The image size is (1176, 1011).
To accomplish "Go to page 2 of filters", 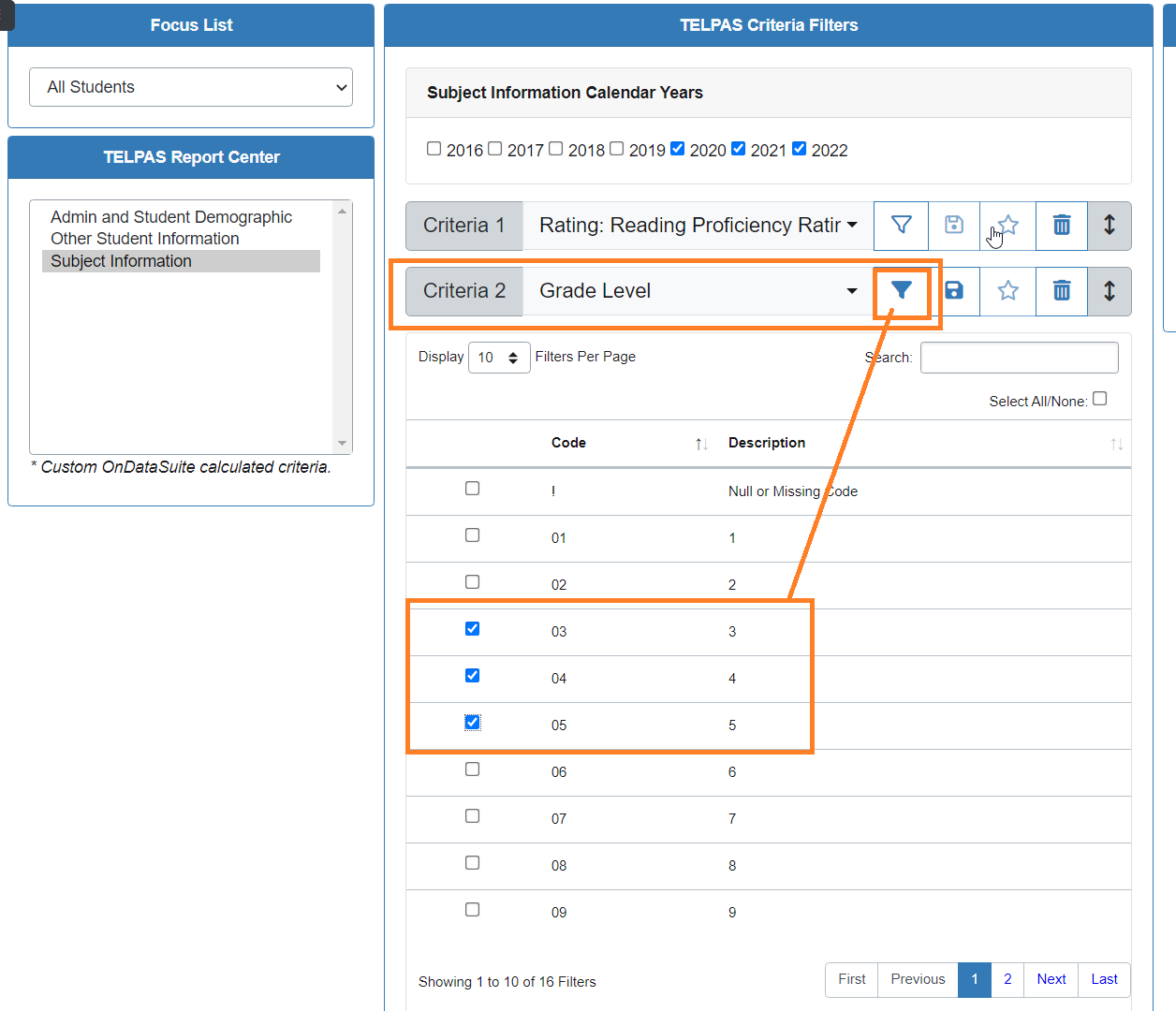I will coord(1007,979).
